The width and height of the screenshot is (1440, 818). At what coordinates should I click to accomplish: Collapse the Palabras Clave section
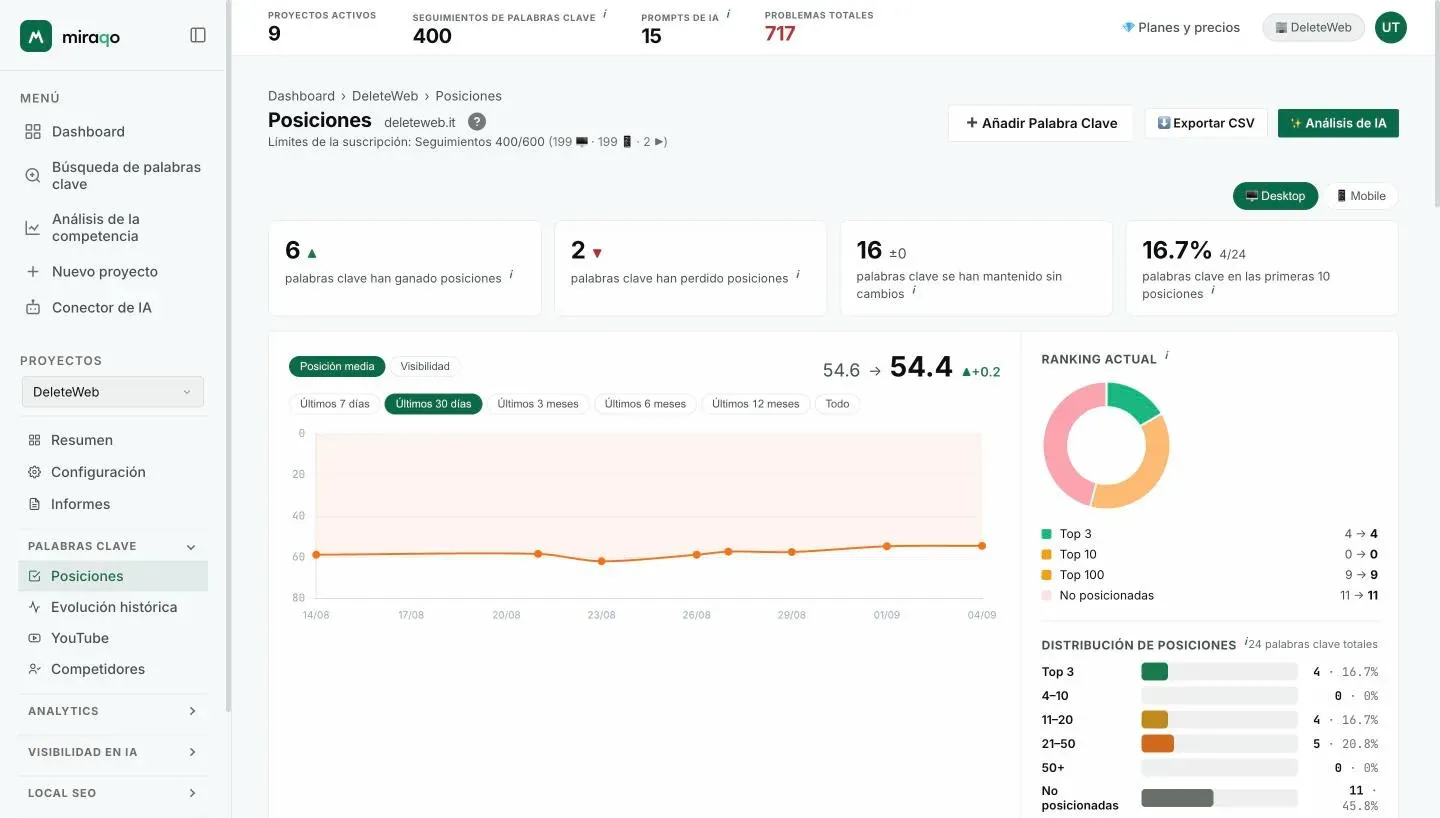[191, 547]
